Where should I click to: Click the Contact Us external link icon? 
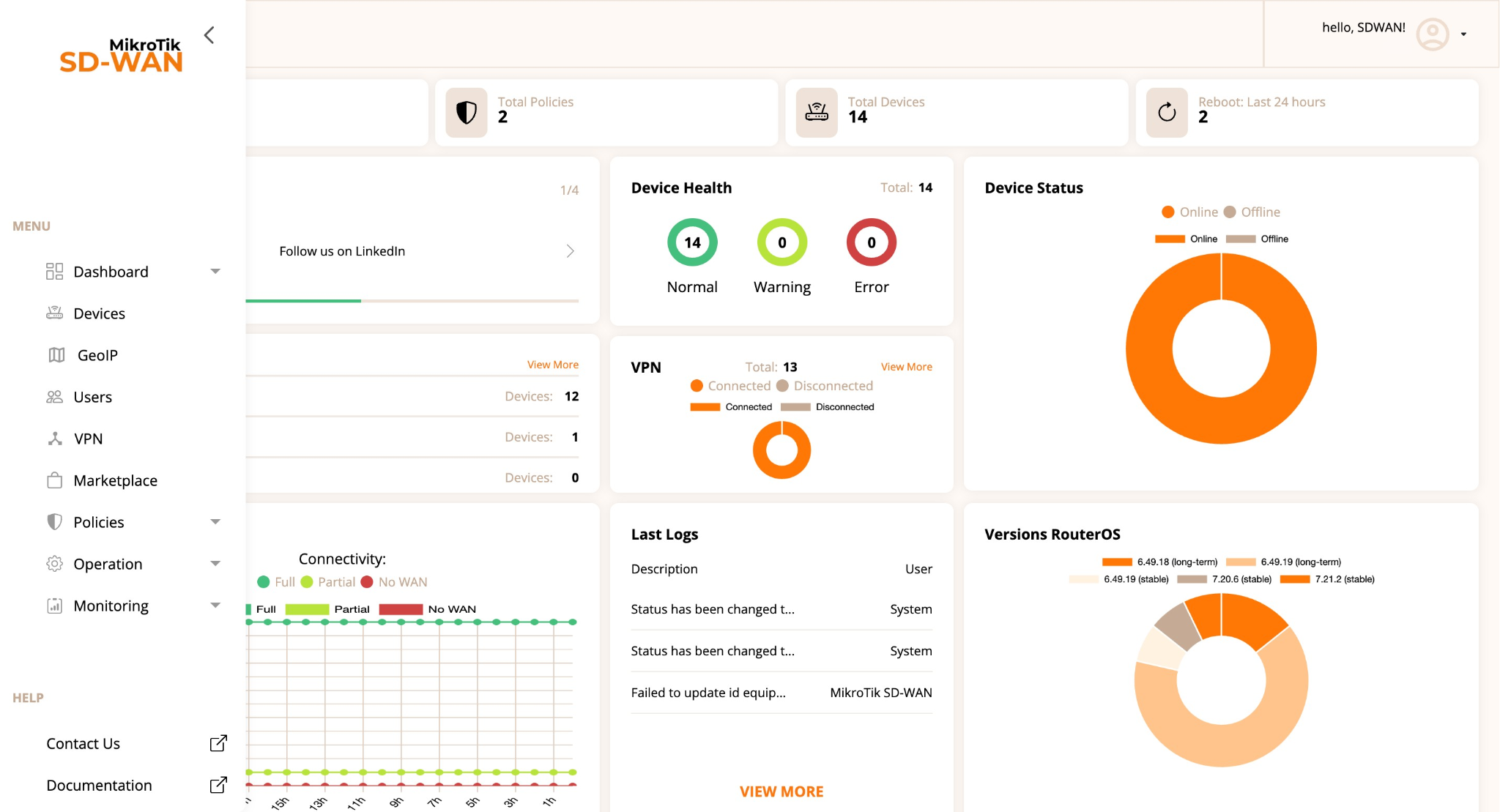(218, 743)
